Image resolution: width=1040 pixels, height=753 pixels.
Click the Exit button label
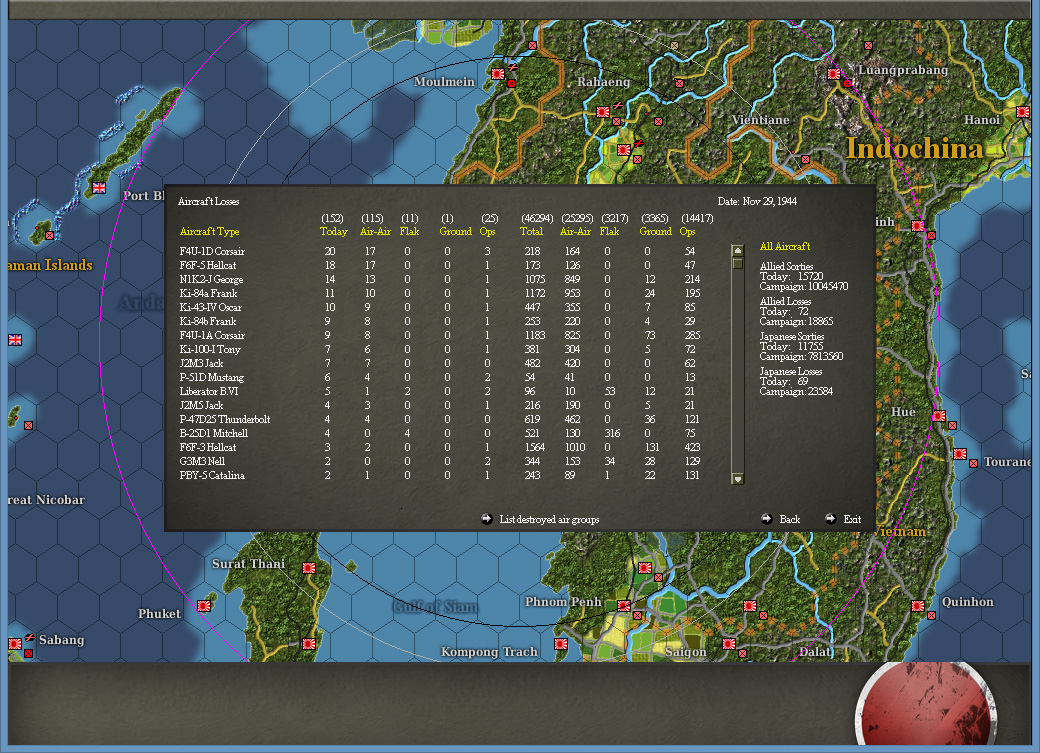(x=852, y=519)
